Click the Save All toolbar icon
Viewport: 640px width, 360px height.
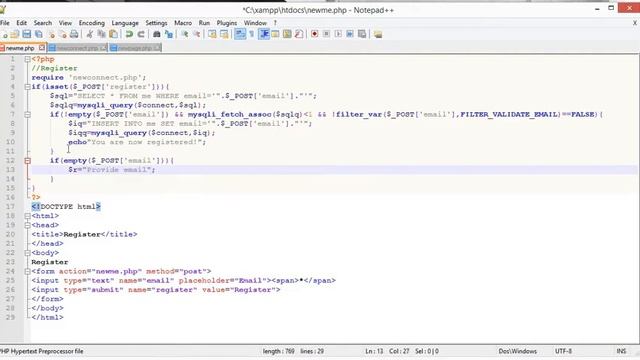pos(39,34)
